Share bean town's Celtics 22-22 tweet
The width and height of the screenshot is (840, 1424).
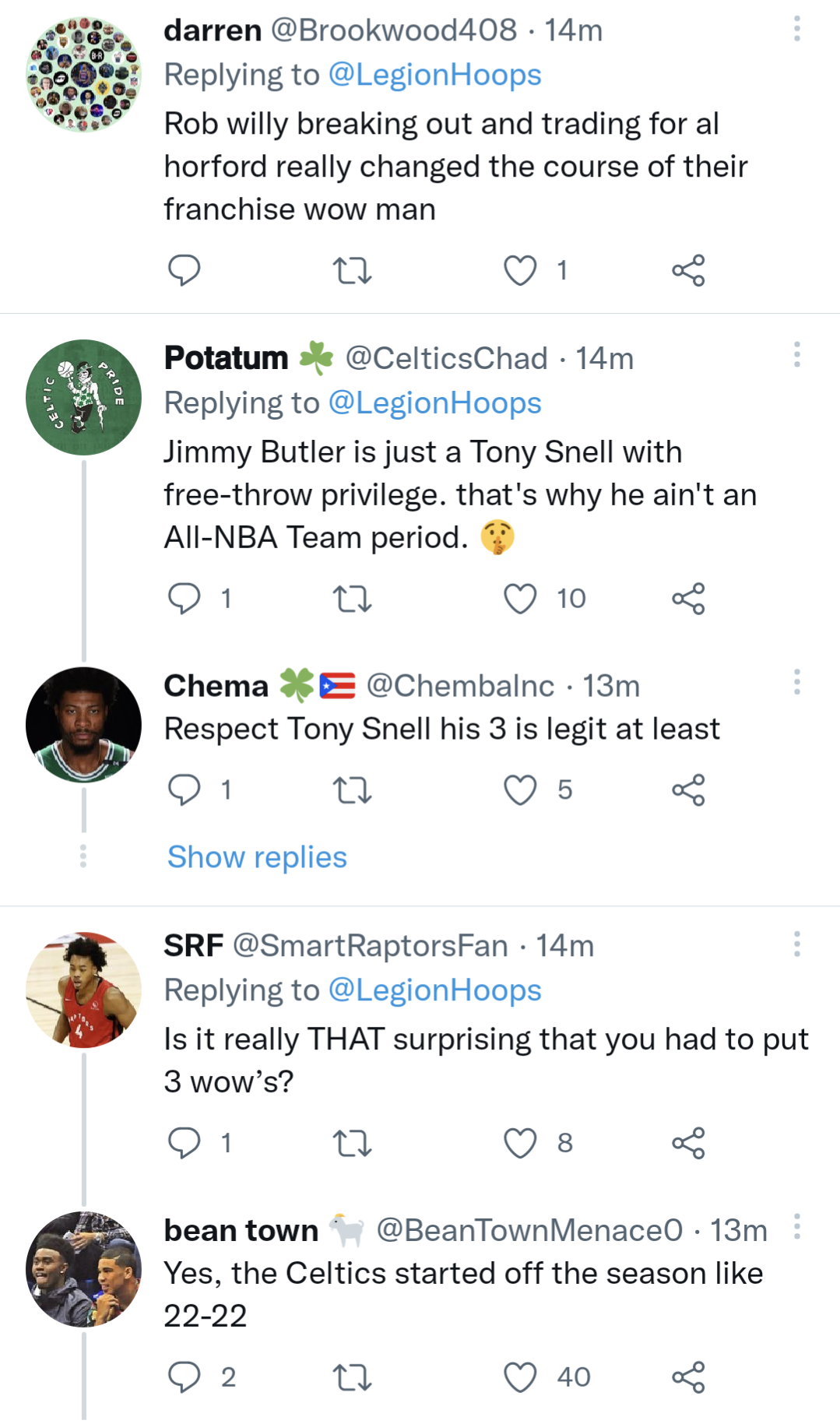(x=688, y=1377)
